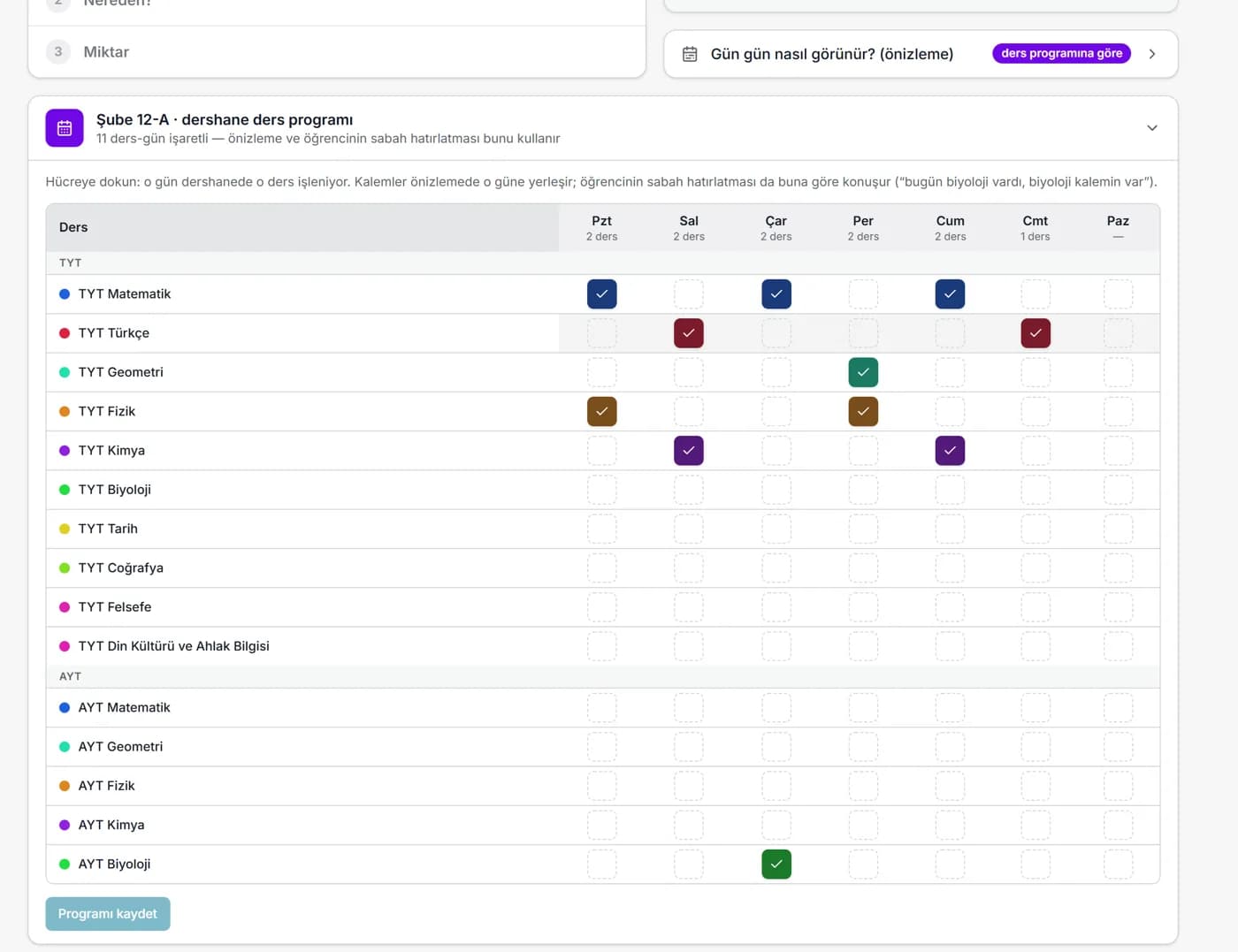Check TYT Biyoloji on Sal
The image size is (1238, 952).
(689, 490)
